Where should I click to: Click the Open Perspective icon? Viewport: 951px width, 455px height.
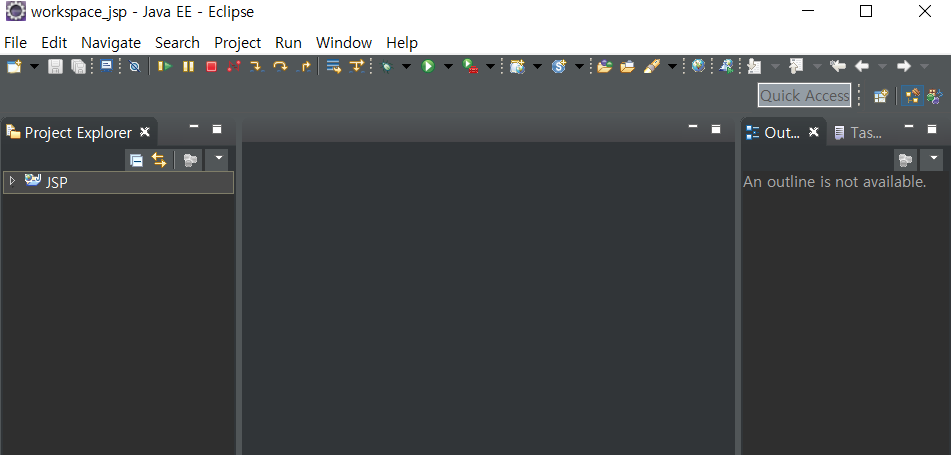pyautogui.click(x=881, y=96)
